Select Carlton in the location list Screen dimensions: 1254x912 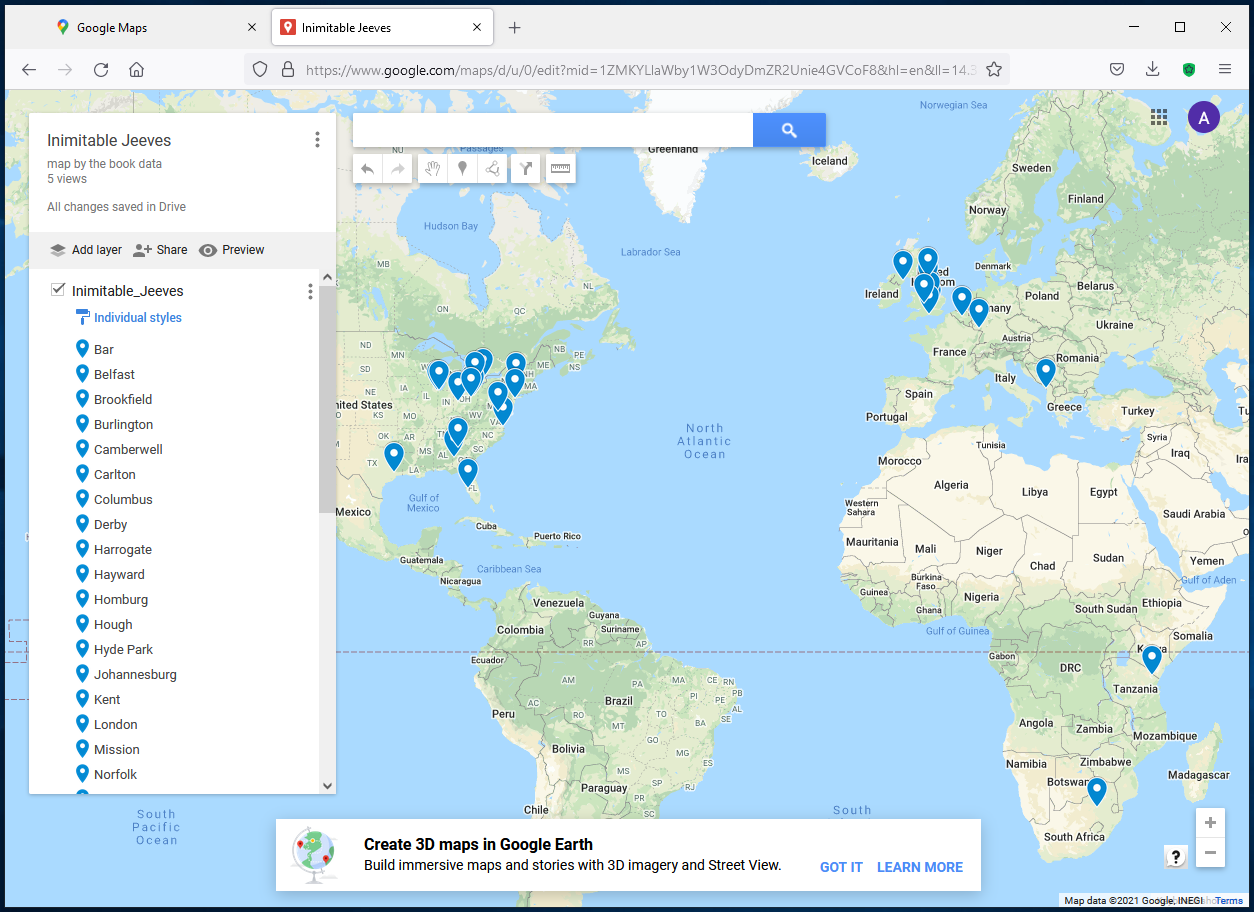click(115, 474)
